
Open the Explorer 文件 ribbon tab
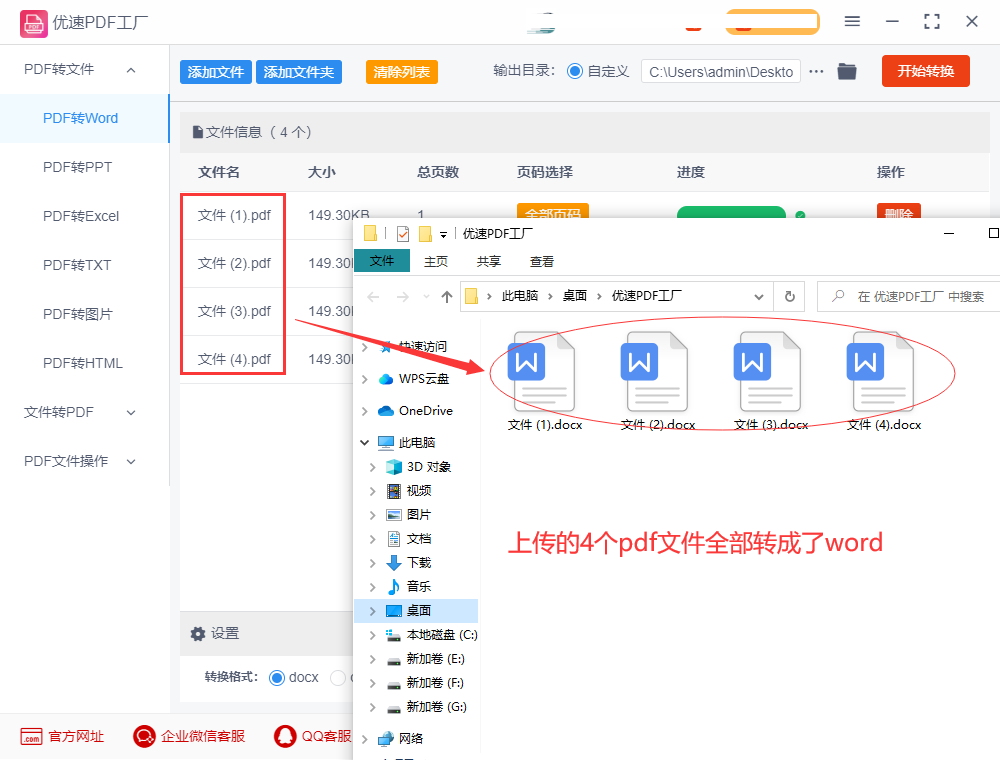(x=381, y=261)
